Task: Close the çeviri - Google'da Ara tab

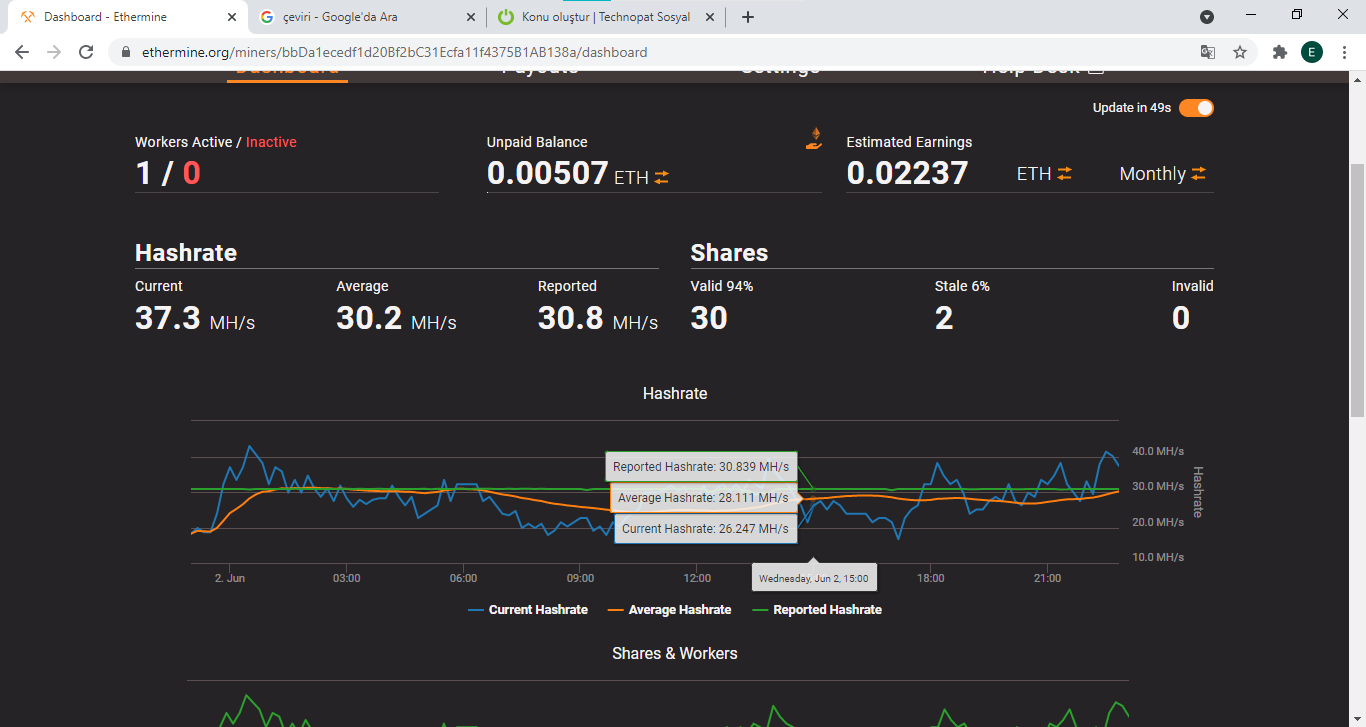Action: (471, 17)
